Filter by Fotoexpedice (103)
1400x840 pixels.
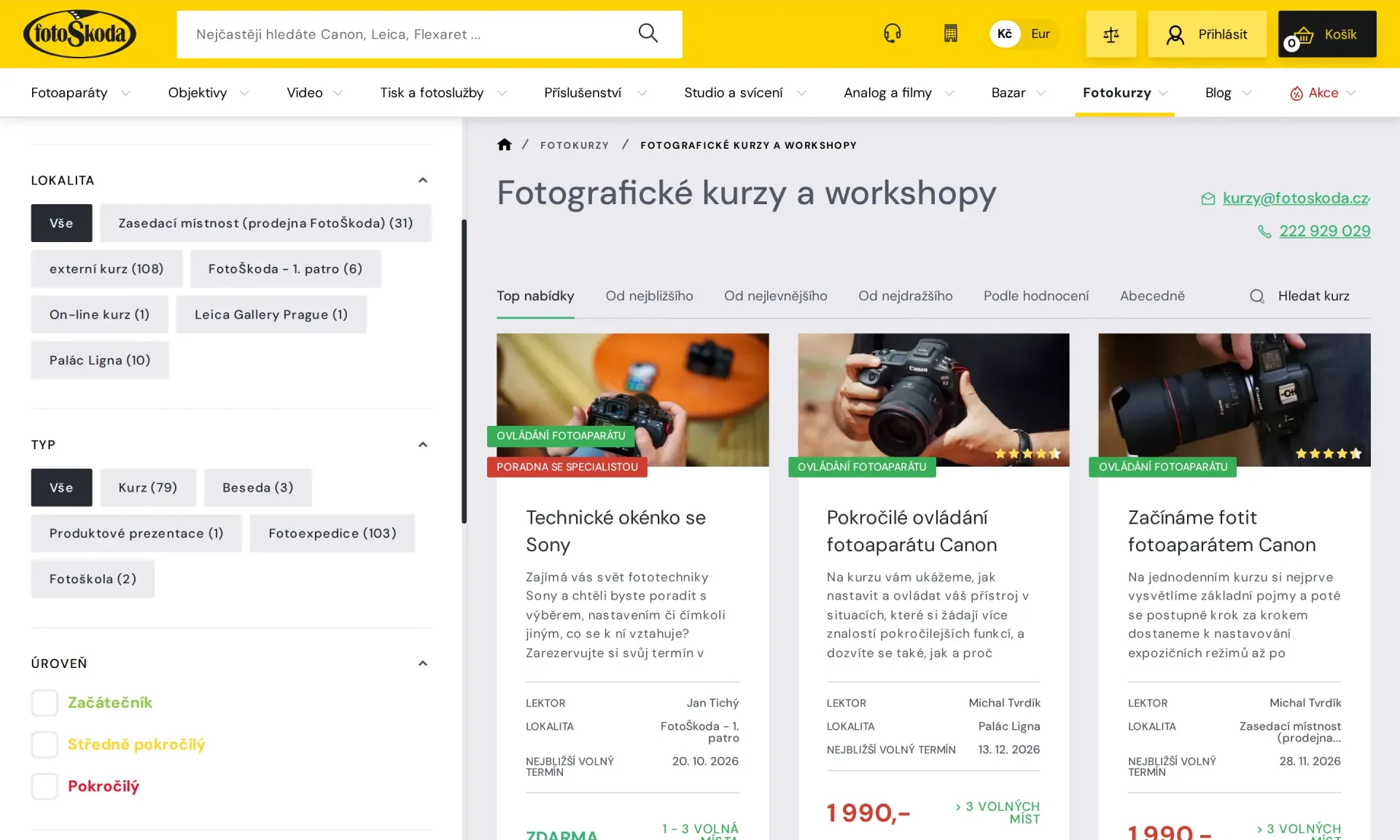click(332, 533)
